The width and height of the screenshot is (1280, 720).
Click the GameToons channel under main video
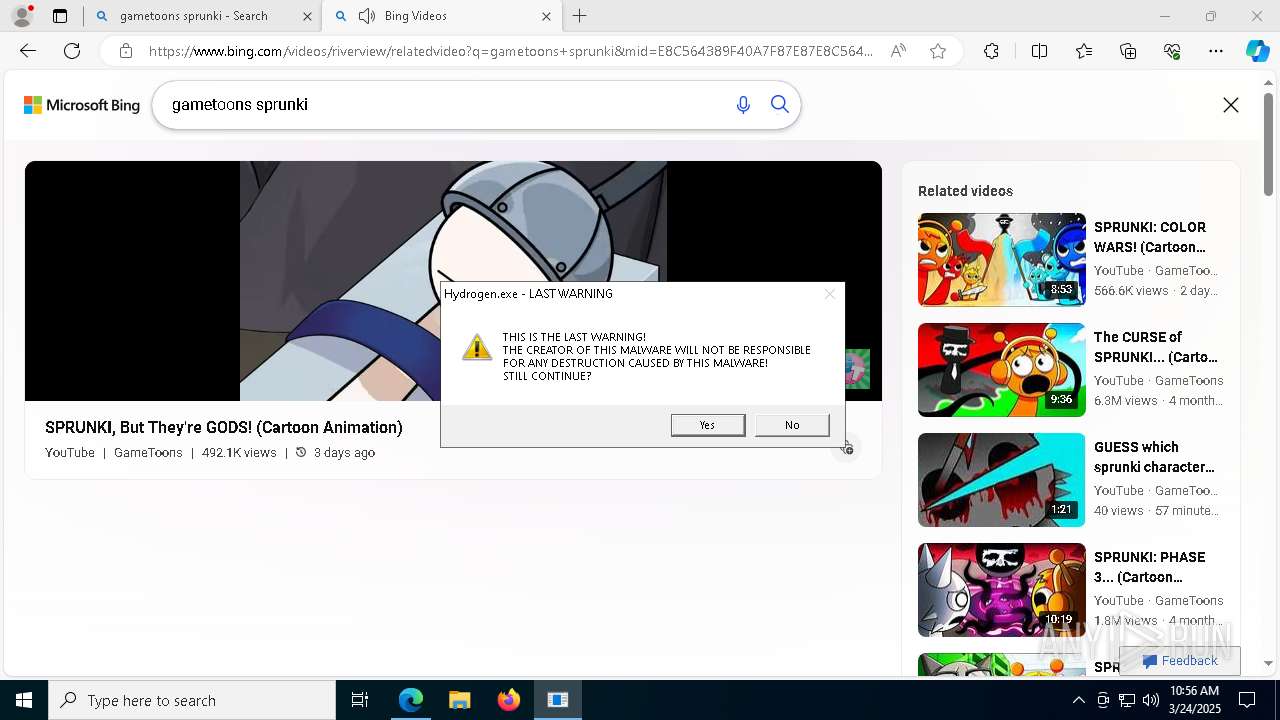[148, 453]
